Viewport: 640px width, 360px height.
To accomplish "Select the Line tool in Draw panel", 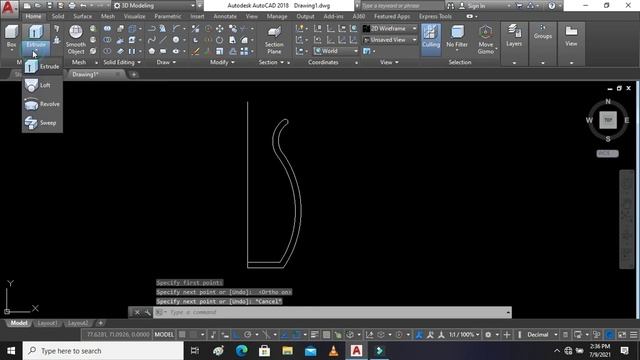I will [163, 40].
